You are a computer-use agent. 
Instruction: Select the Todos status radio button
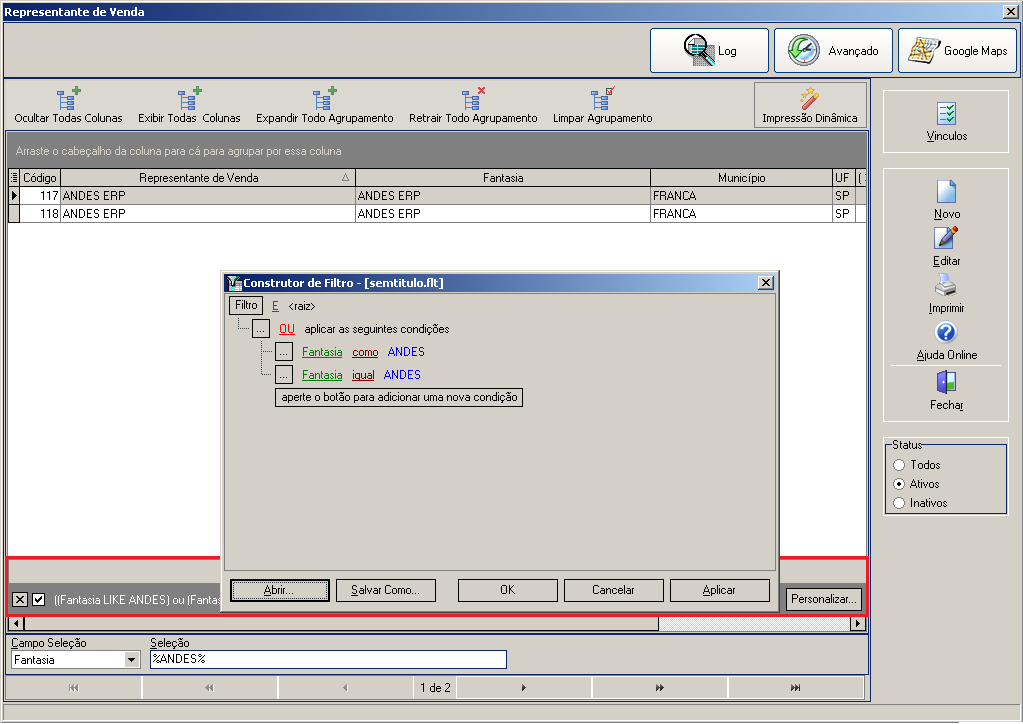(x=899, y=465)
